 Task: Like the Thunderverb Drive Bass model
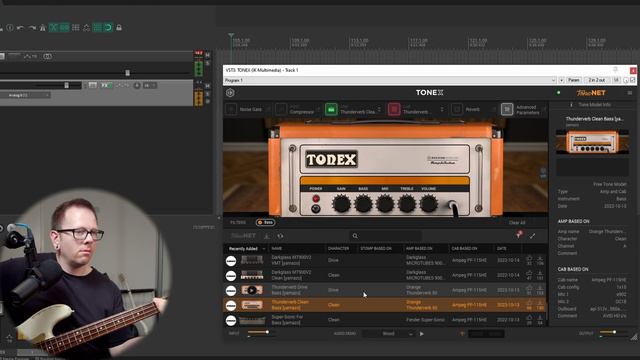529,288
